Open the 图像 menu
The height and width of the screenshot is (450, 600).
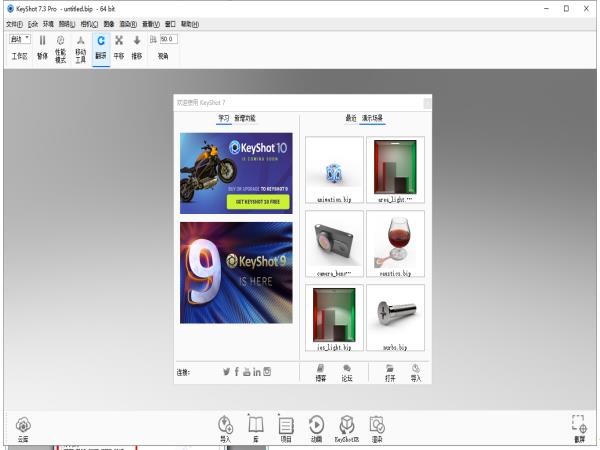point(109,24)
